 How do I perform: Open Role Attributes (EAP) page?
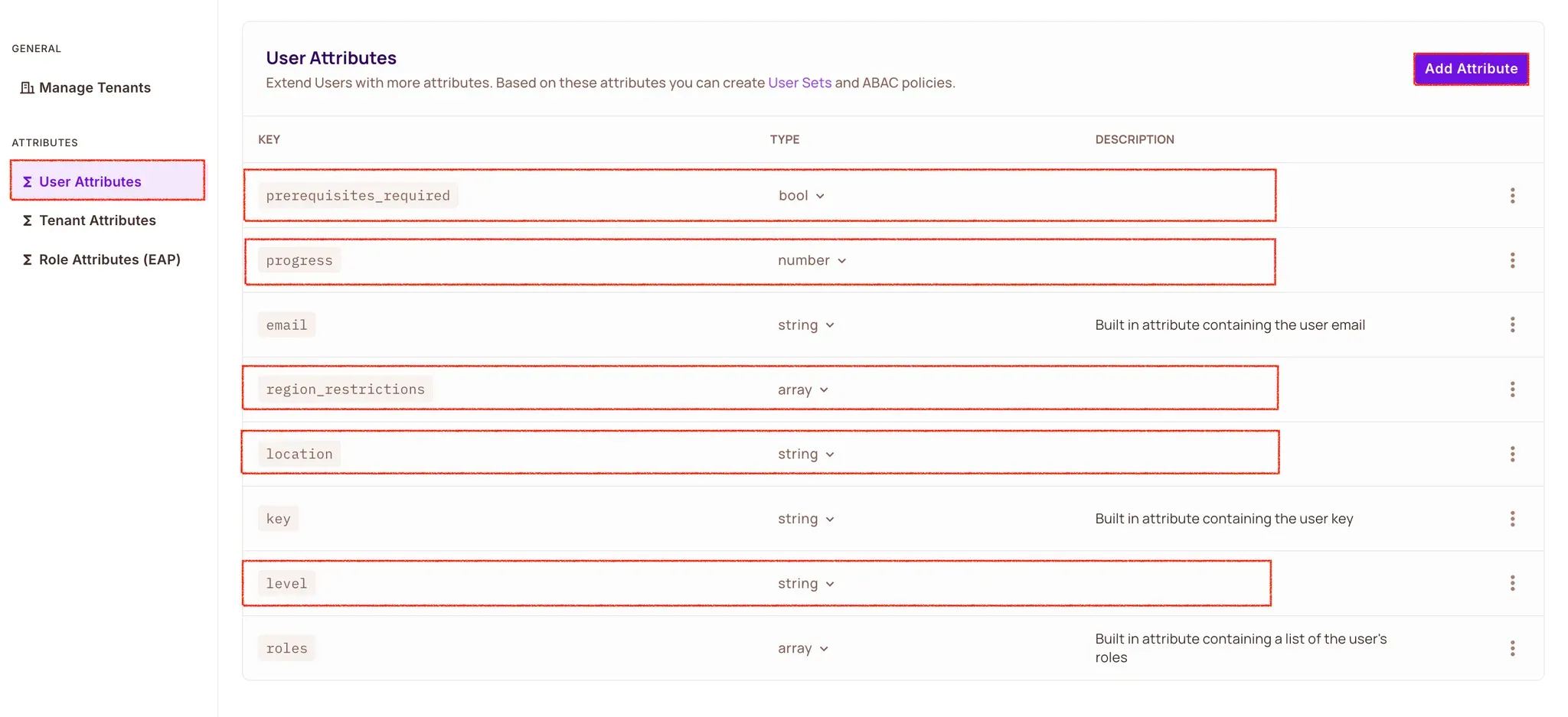pos(109,259)
